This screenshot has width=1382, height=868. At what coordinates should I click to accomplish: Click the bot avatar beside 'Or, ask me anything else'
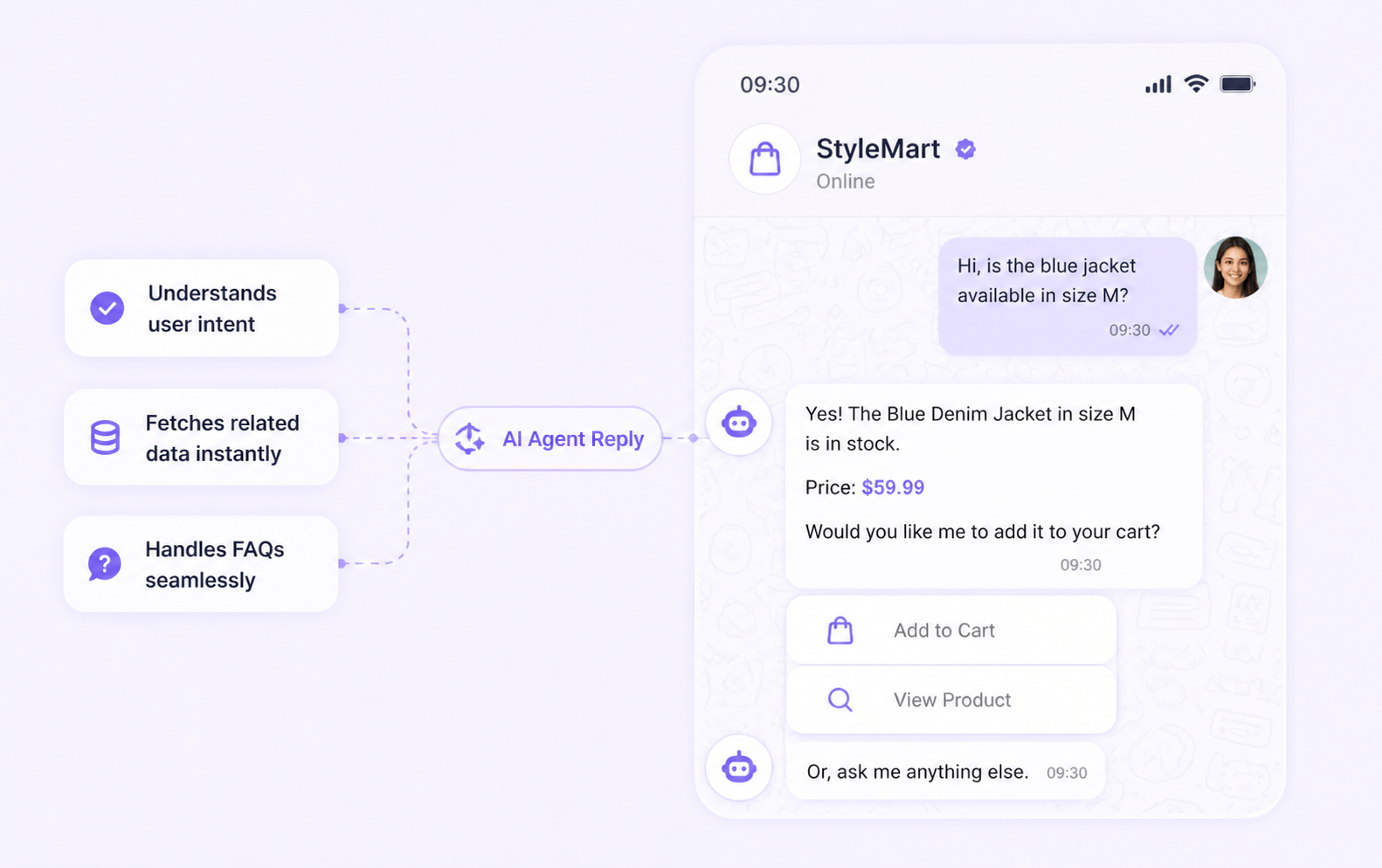pyautogui.click(x=739, y=768)
